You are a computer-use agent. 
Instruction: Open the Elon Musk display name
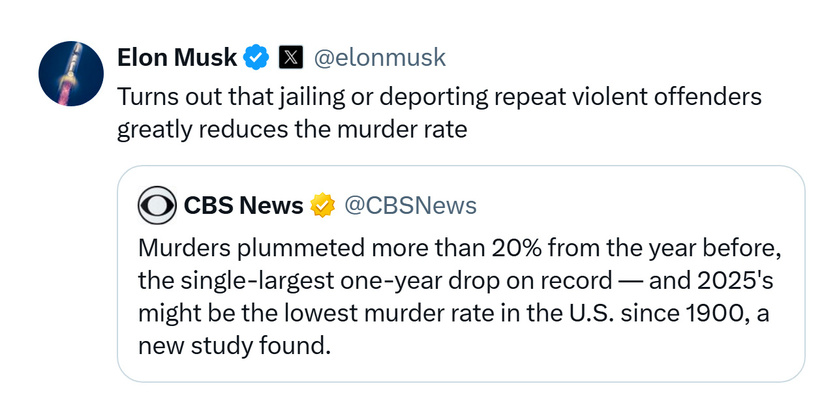click(x=177, y=58)
